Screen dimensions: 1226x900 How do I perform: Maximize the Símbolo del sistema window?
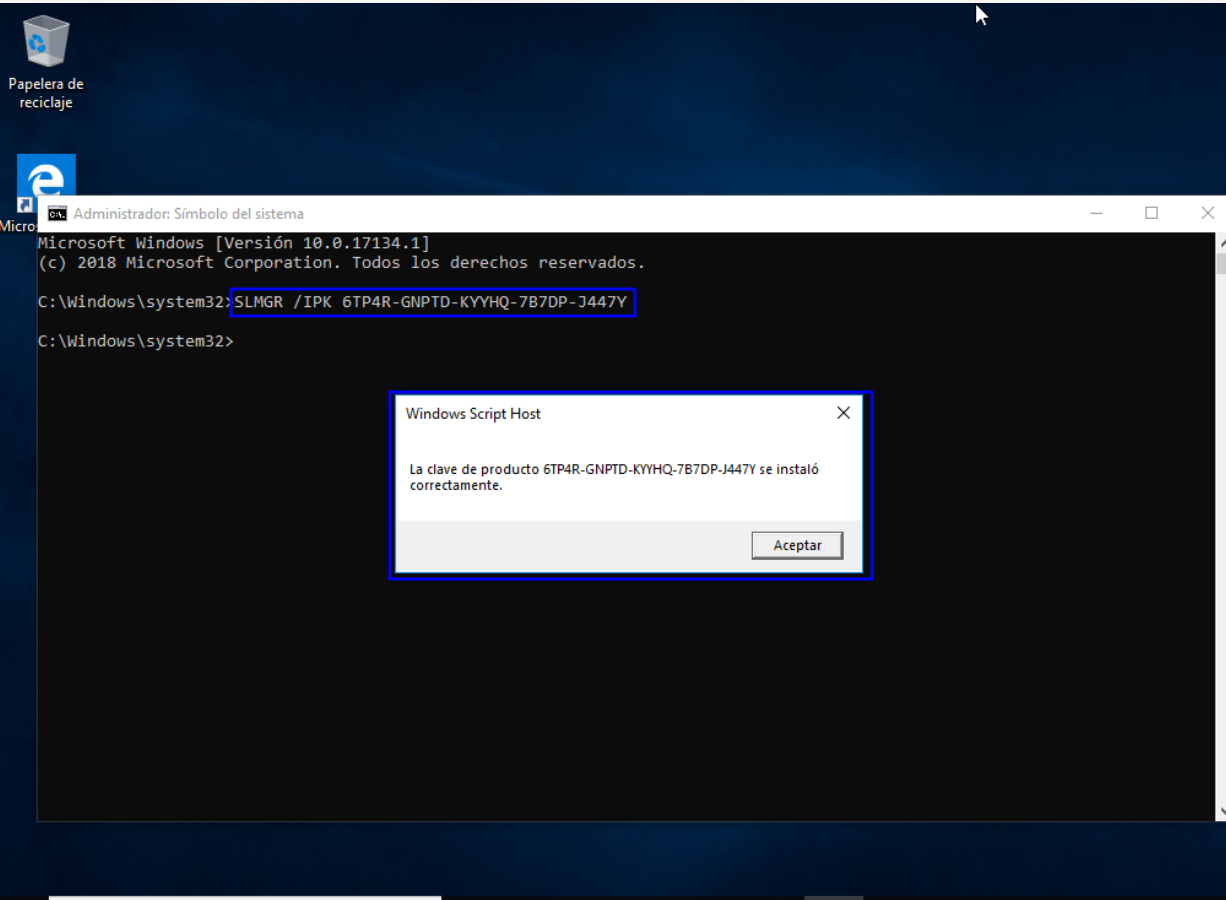pyautogui.click(x=1151, y=213)
